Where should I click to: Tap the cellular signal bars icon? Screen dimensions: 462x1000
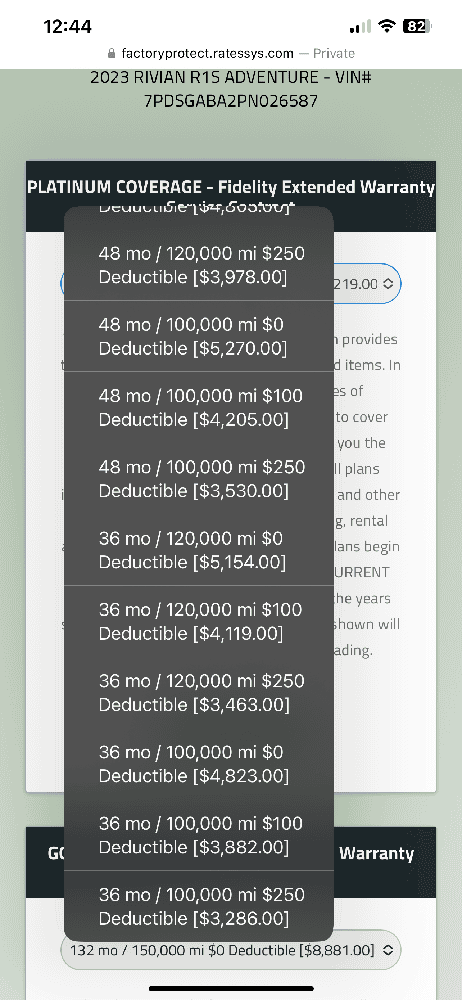(361, 27)
